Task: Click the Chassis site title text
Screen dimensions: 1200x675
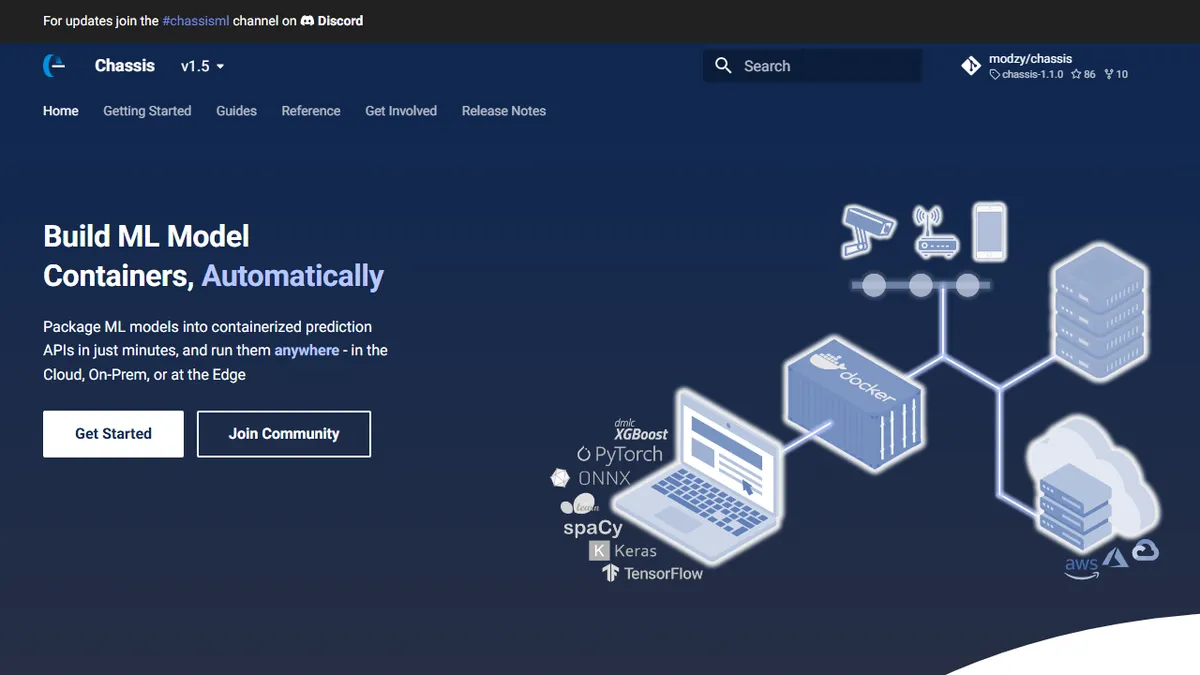Action: (125, 66)
